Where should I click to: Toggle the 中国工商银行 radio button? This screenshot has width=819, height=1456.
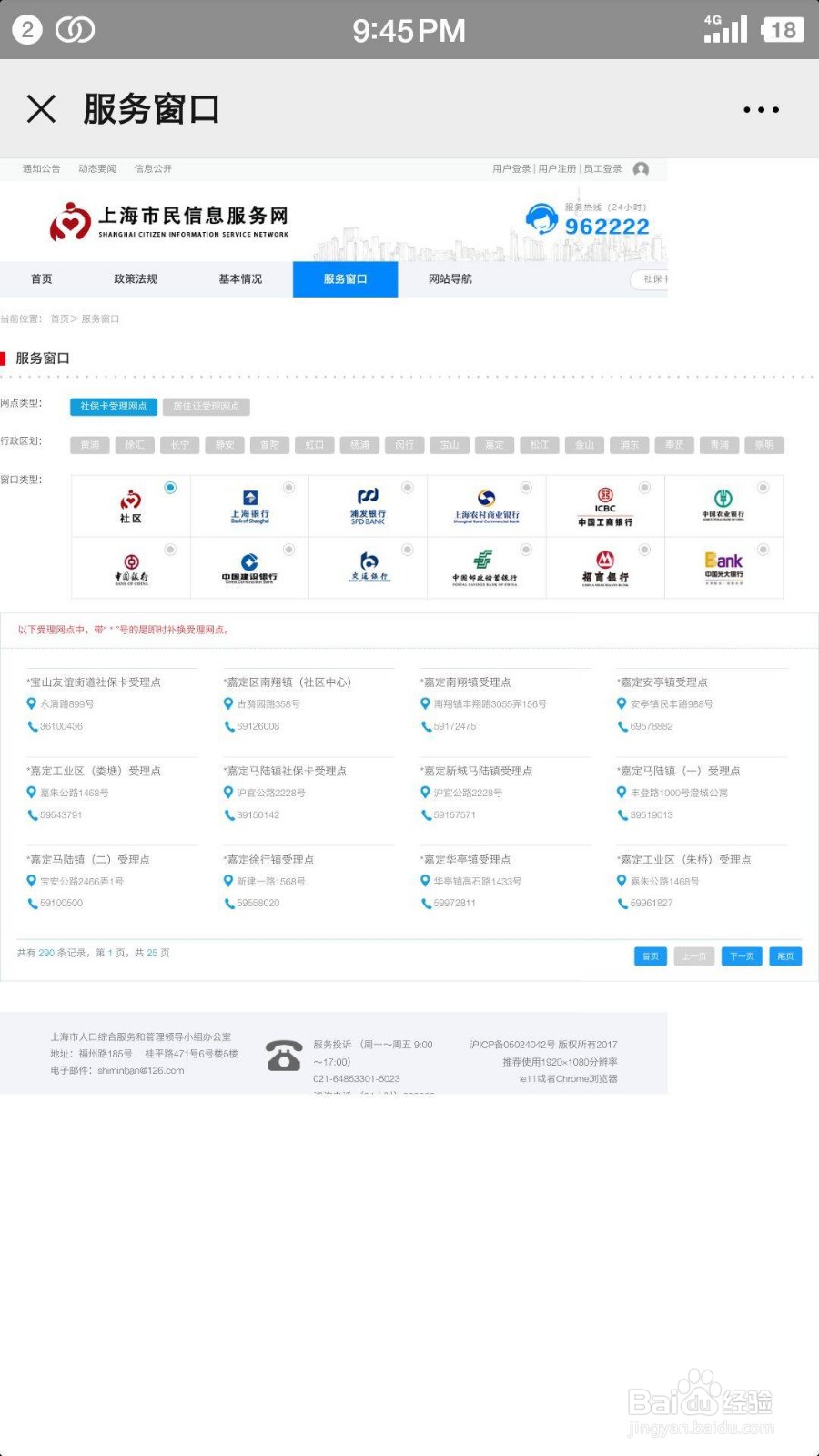(x=644, y=488)
